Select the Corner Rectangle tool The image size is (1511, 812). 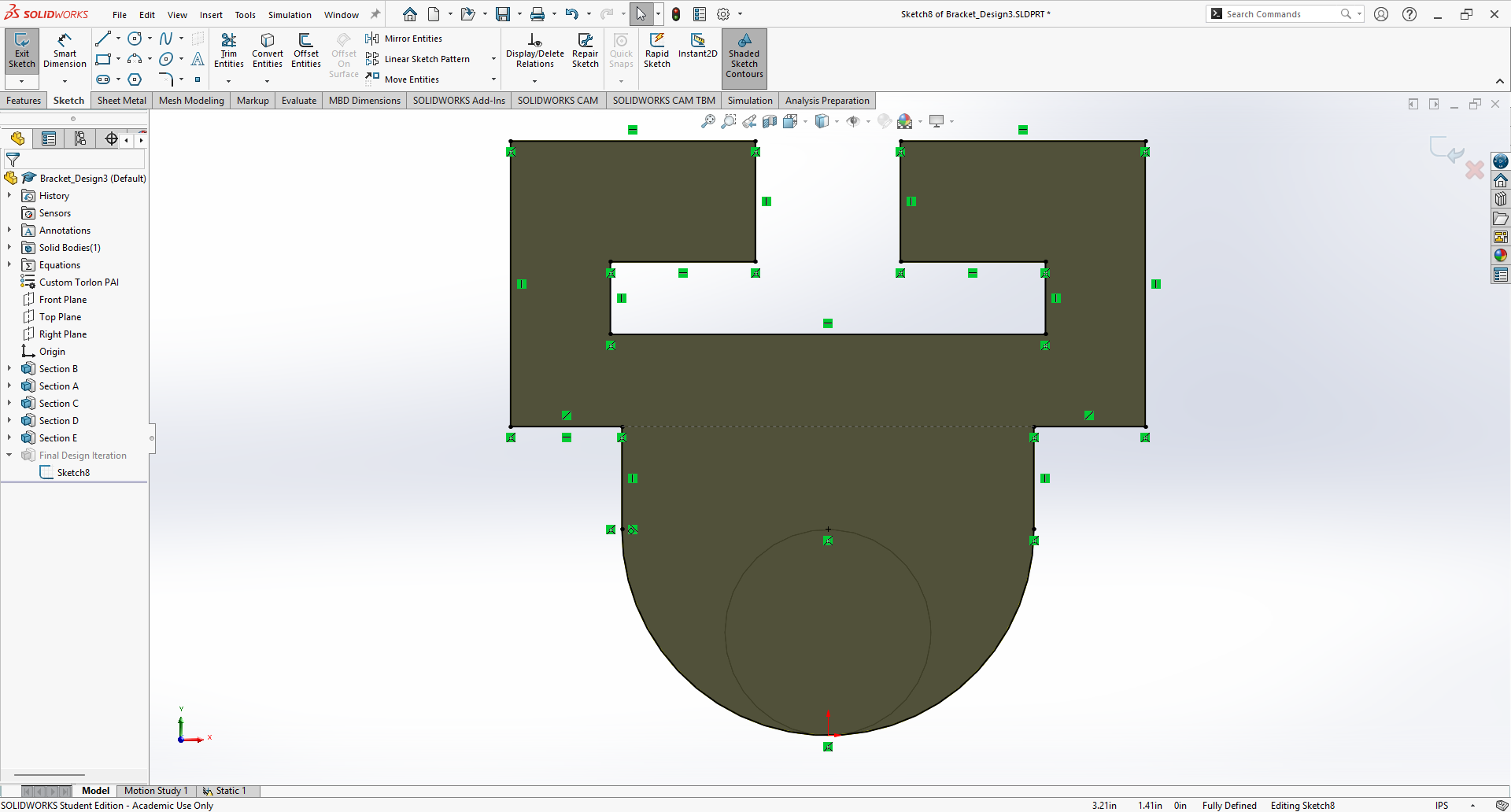click(103, 59)
